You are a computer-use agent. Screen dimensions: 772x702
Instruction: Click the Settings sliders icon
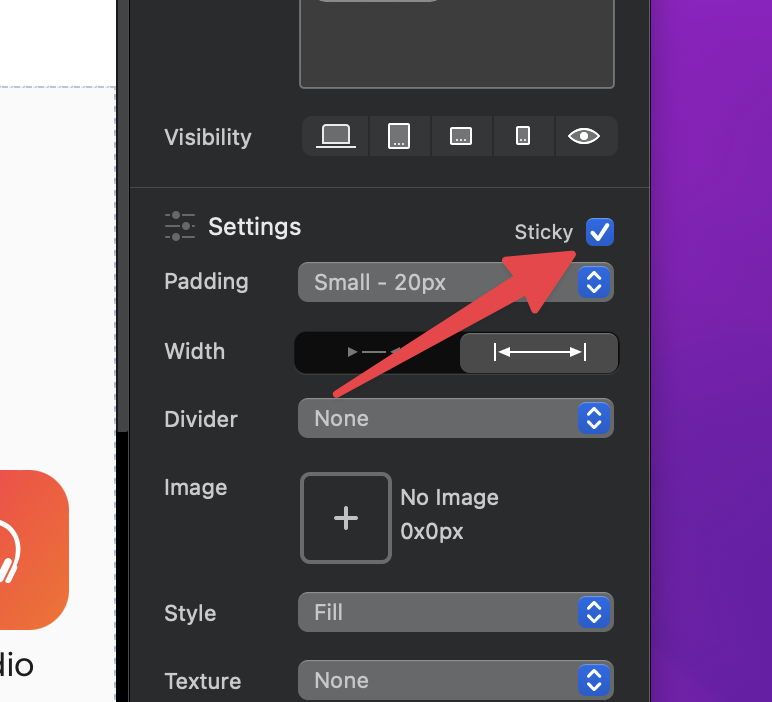(x=180, y=226)
